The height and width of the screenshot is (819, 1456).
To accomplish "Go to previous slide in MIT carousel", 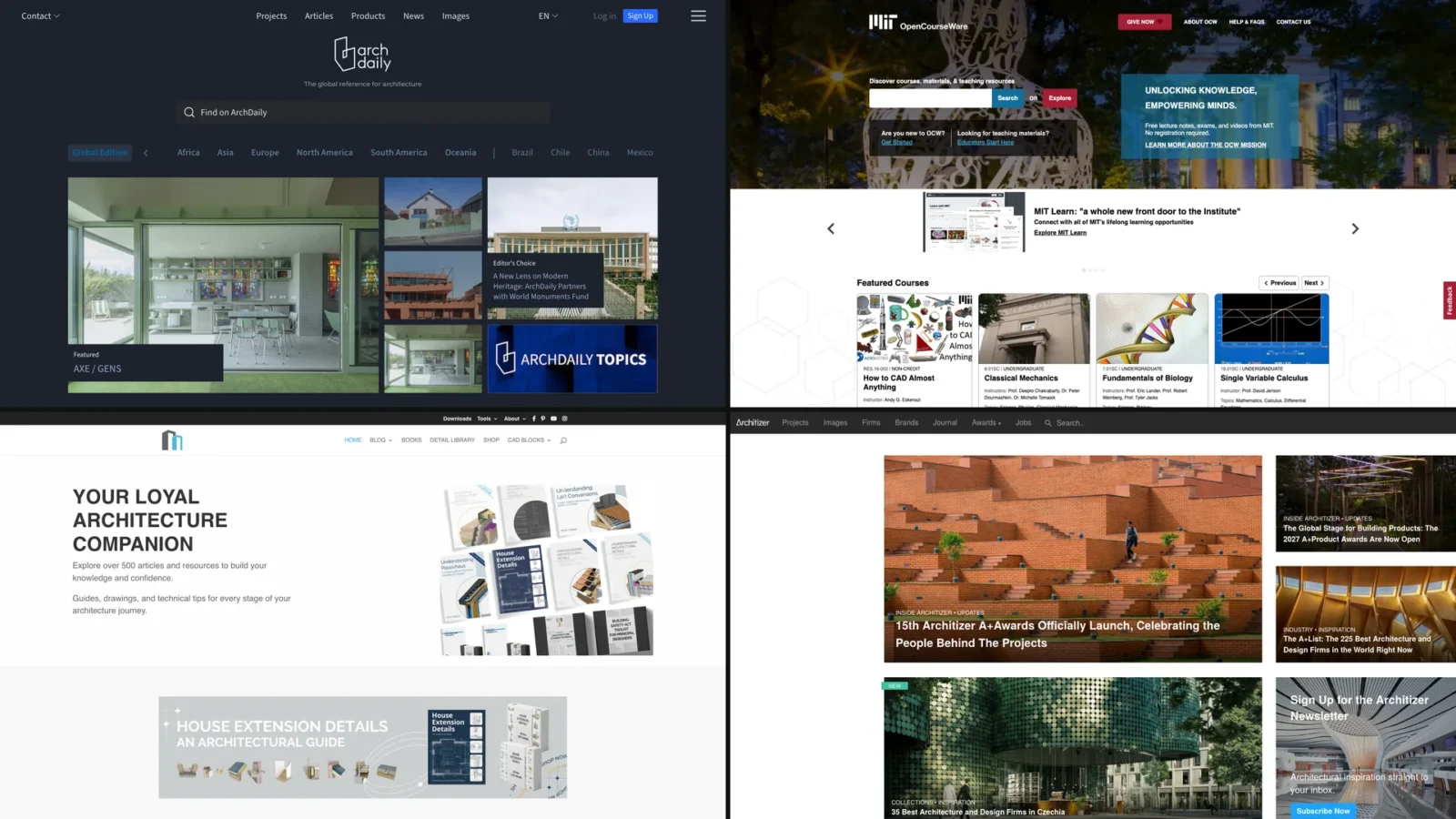I will (831, 228).
